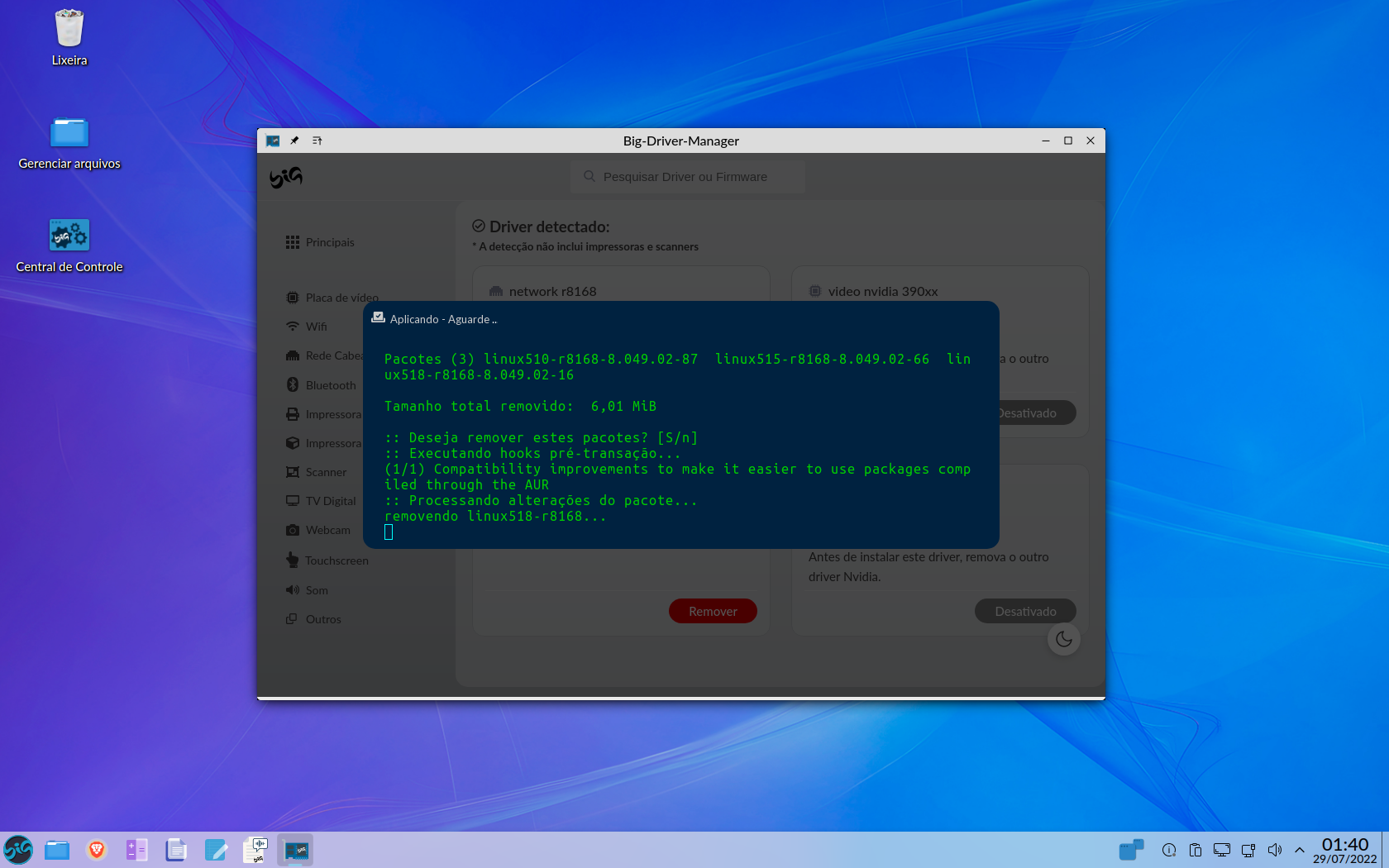Open the text editor taskbar icon
This screenshot has width=1389, height=868.
coord(216,850)
